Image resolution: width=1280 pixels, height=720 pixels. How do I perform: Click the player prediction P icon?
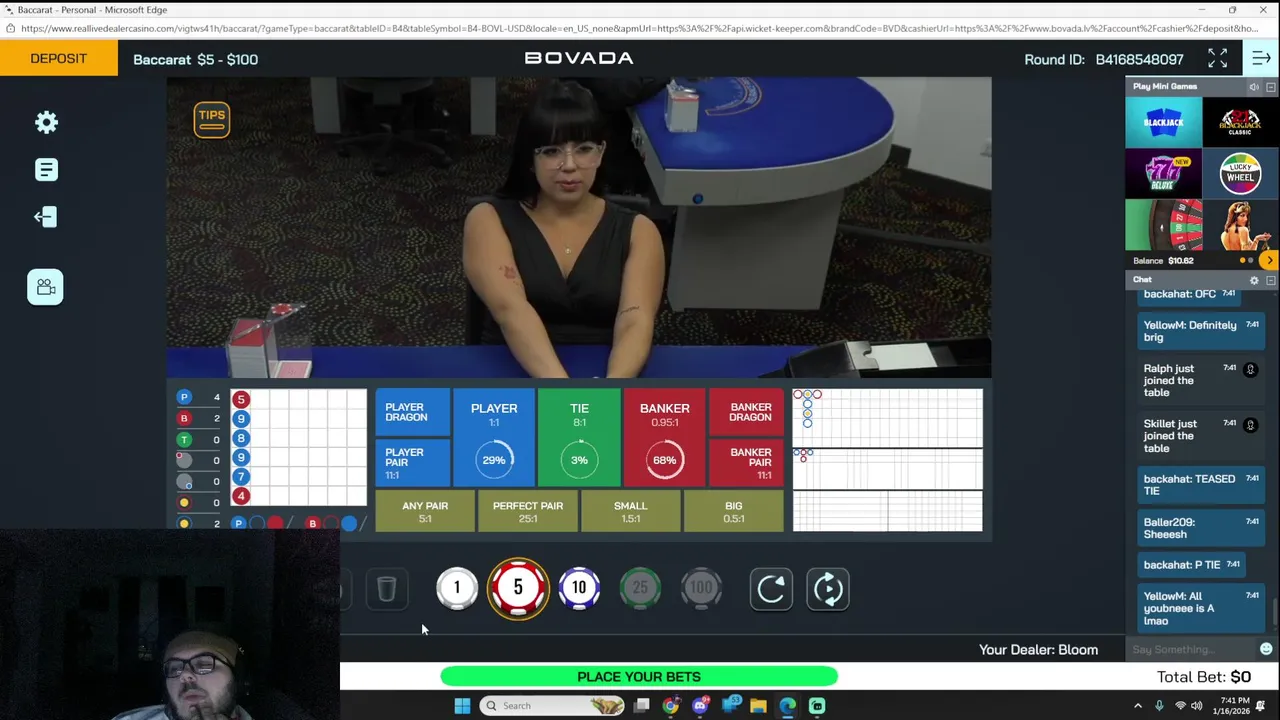coord(238,523)
